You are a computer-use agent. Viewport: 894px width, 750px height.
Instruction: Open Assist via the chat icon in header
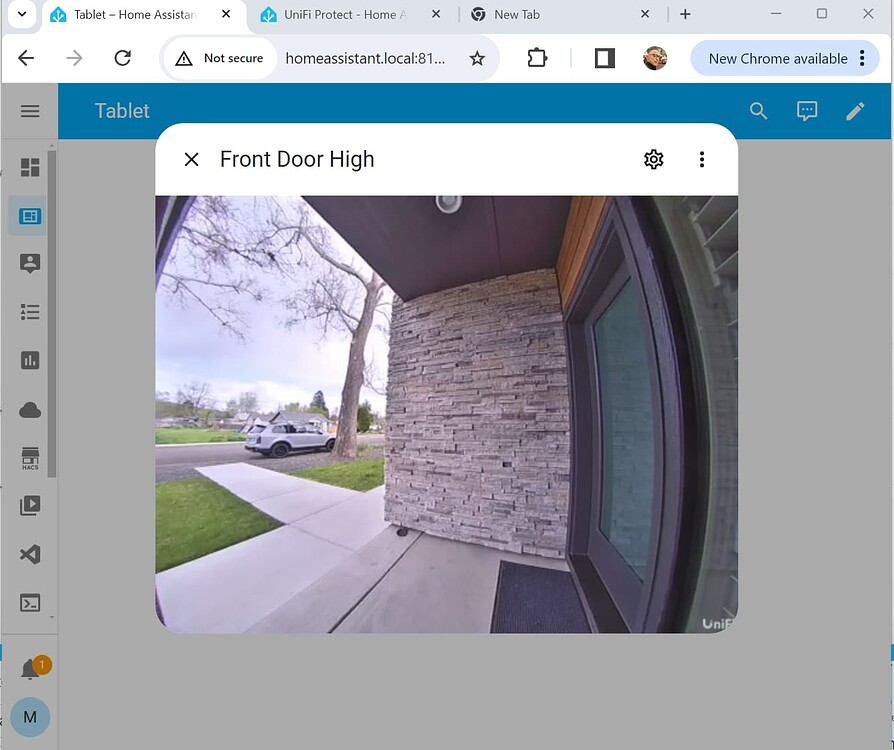(x=807, y=111)
